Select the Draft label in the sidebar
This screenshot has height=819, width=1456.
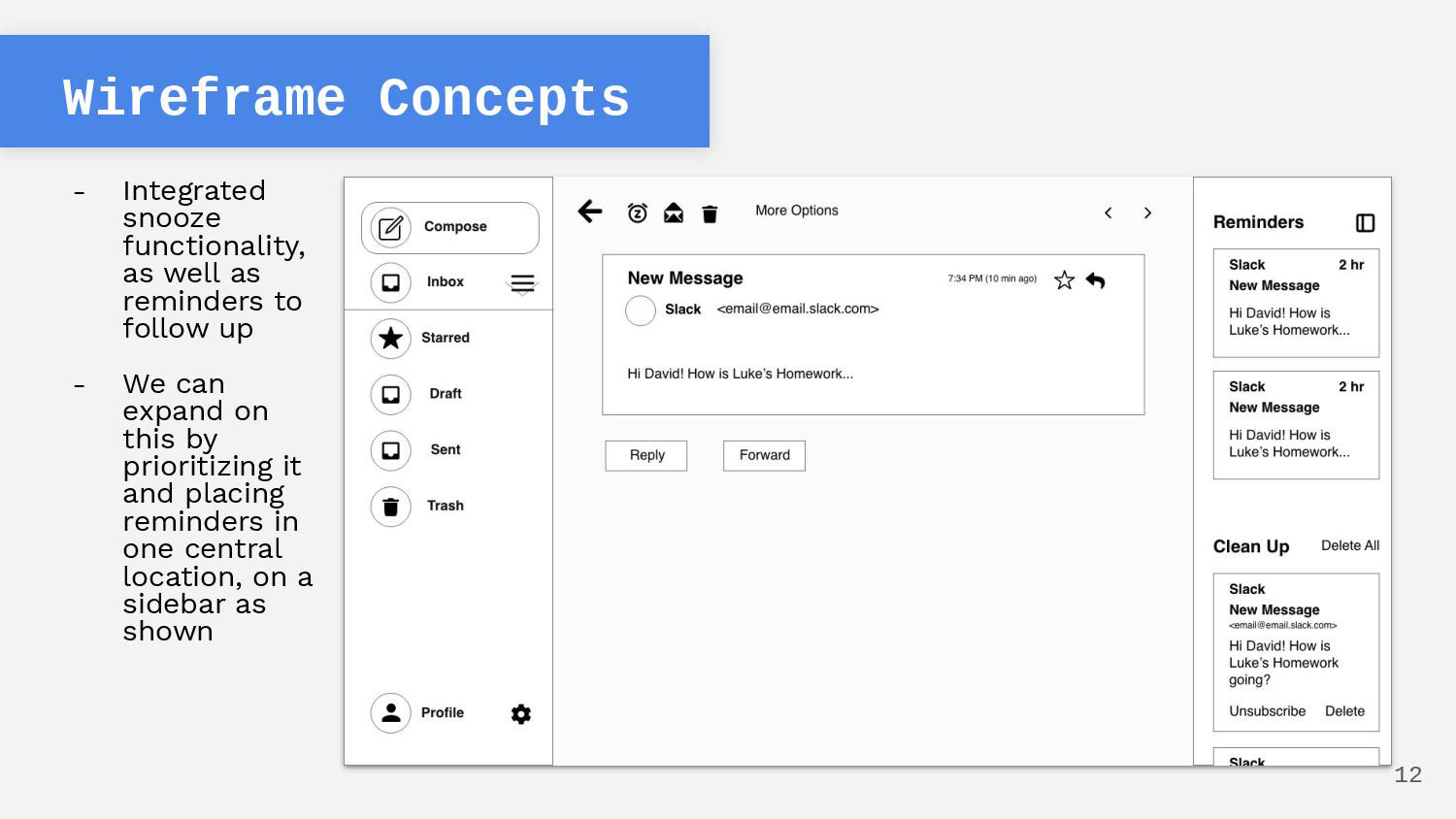coord(446,394)
